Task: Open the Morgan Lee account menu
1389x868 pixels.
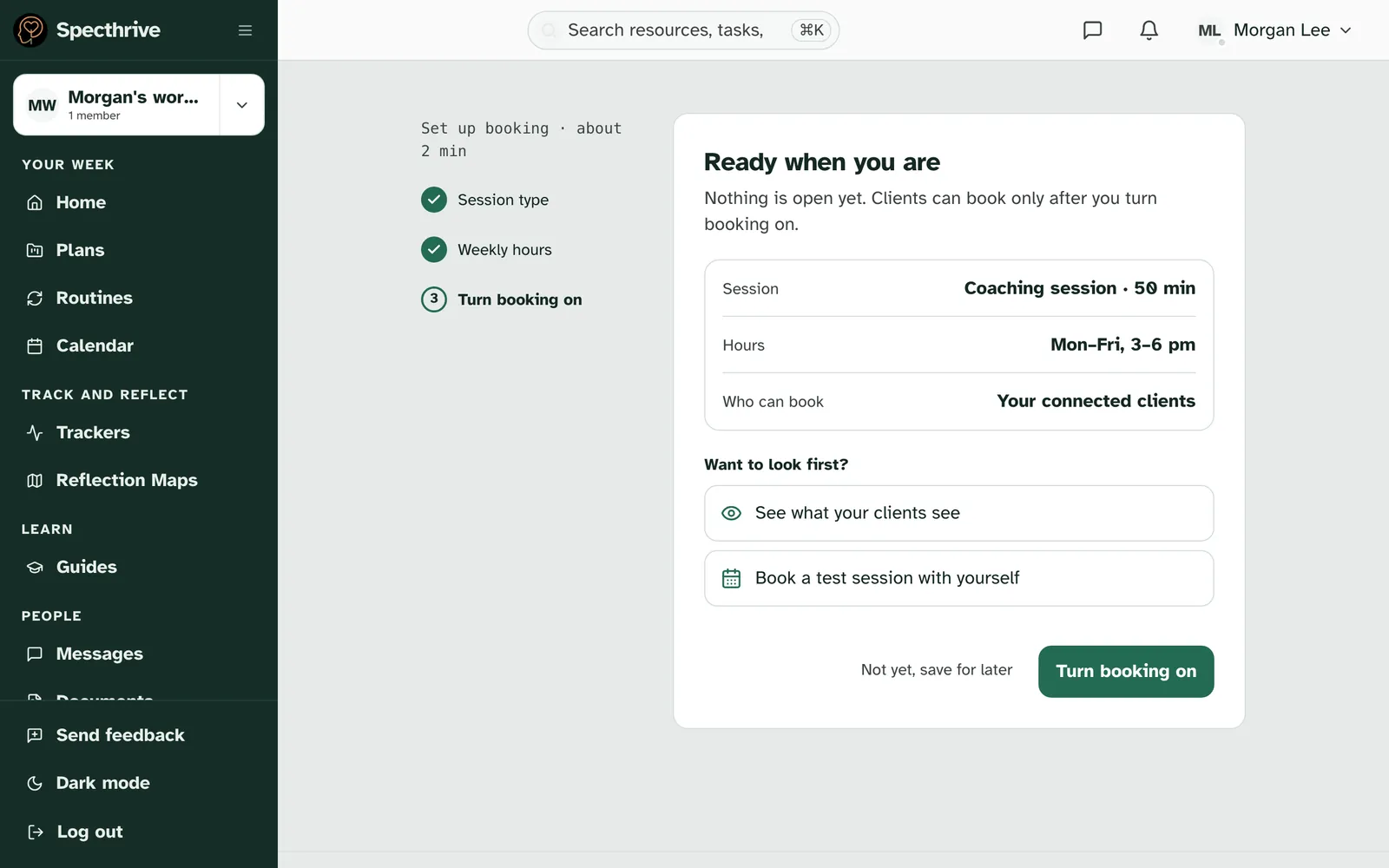Action: [x=1274, y=30]
